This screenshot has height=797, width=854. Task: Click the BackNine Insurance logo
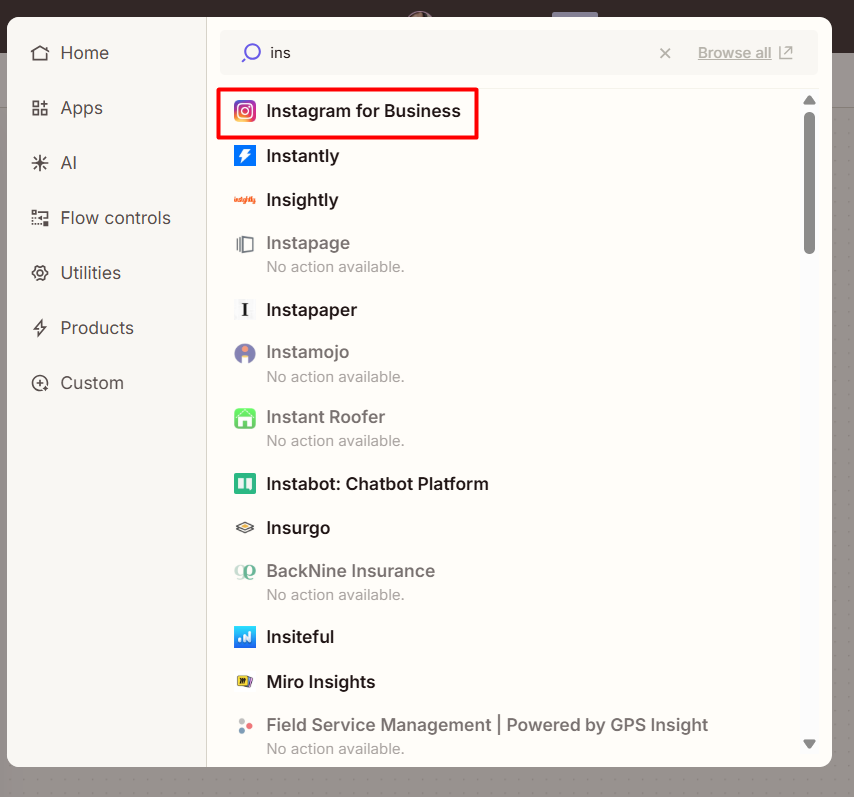[245, 571]
